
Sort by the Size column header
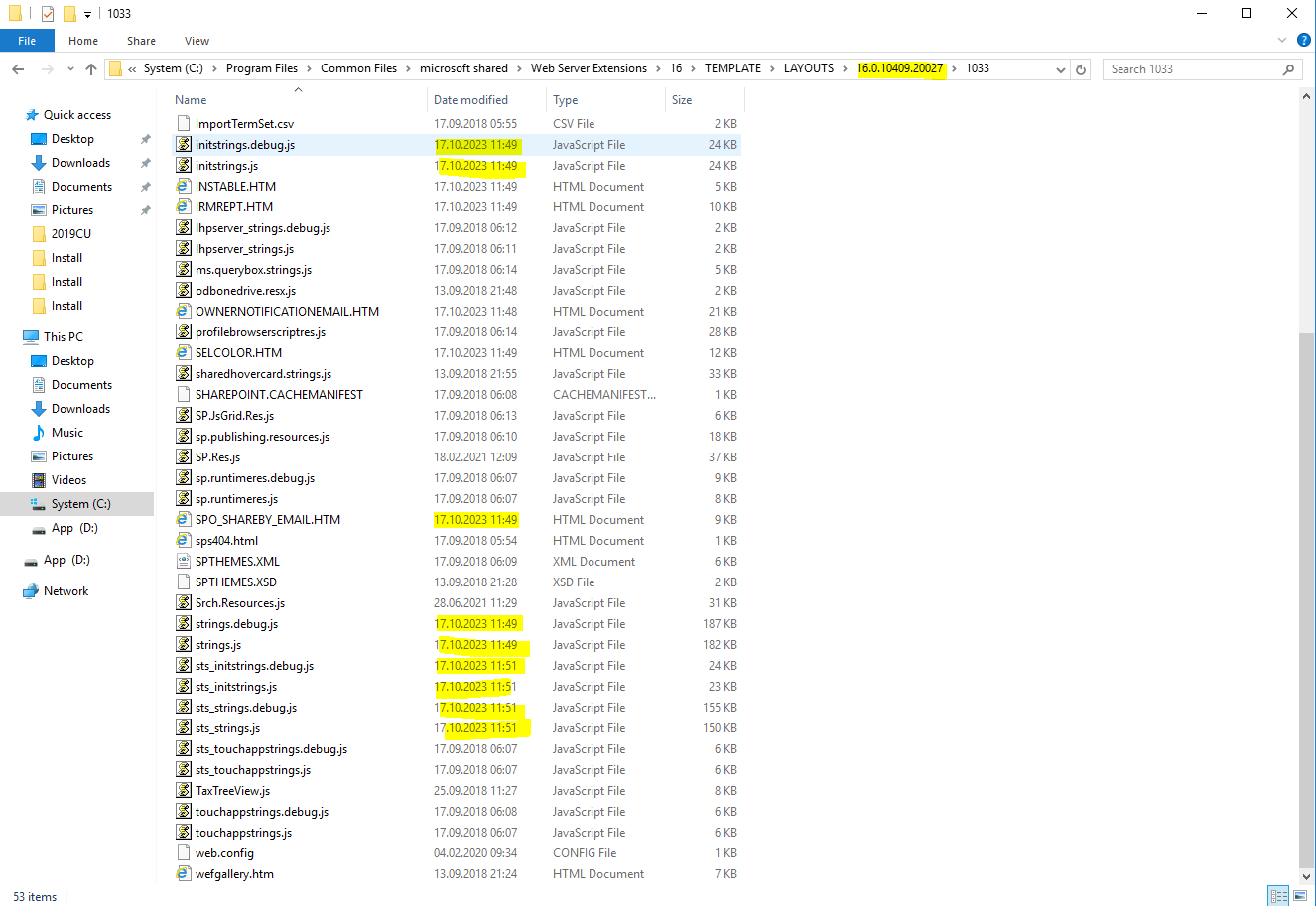[682, 100]
